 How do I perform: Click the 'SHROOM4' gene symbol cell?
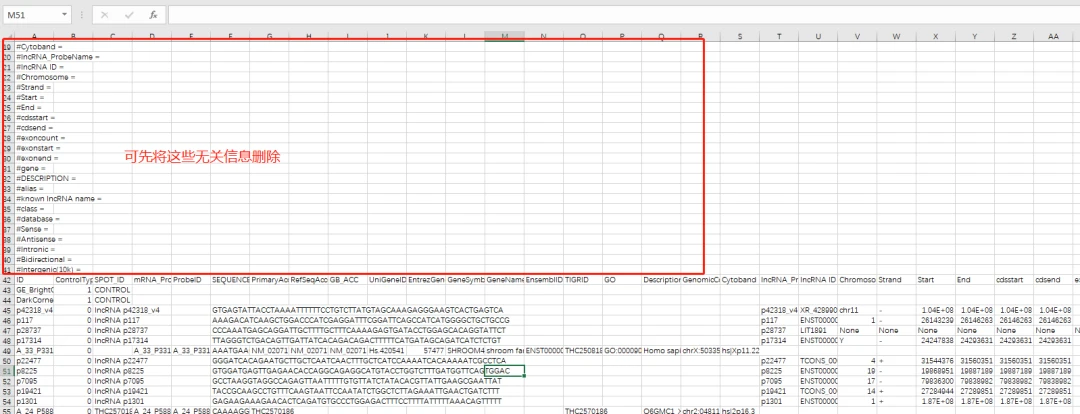click(x=465, y=351)
